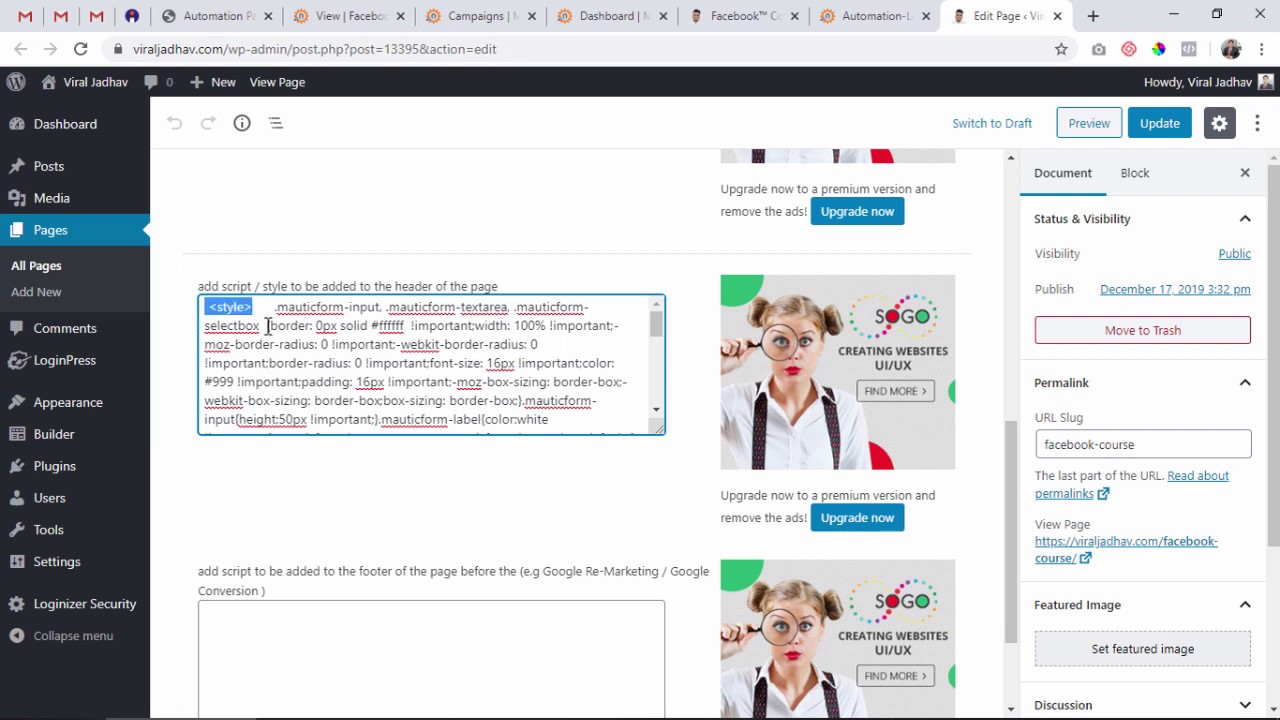The width and height of the screenshot is (1280, 720).
Task: Click Set featured image box
Action: point(1143,649)
